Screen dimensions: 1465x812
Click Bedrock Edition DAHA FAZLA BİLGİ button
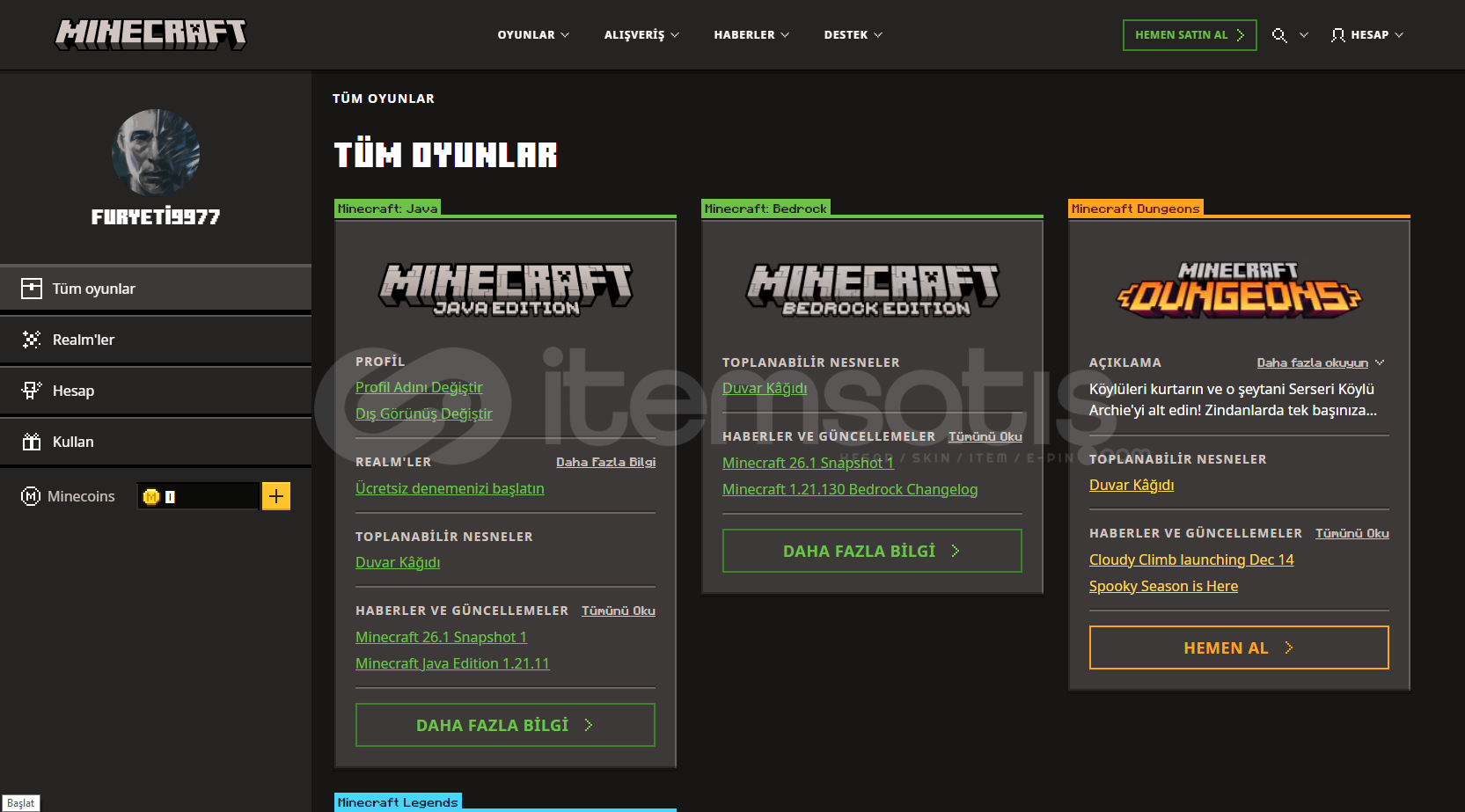tap(872, 551)
